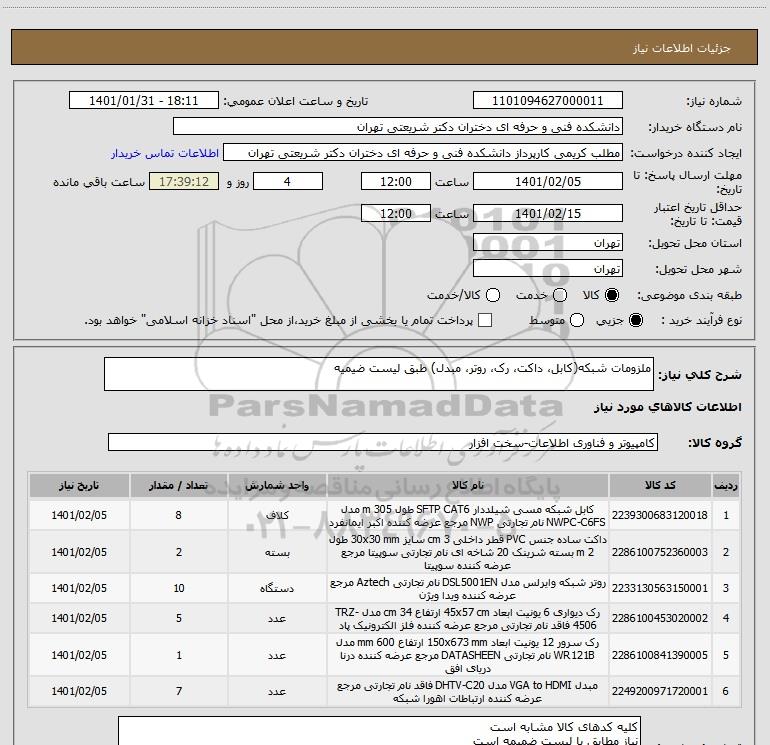Click the response deadline date 1401/02/05 field
The width and height of the screenshot is (770, 745).
click(548, 181)
